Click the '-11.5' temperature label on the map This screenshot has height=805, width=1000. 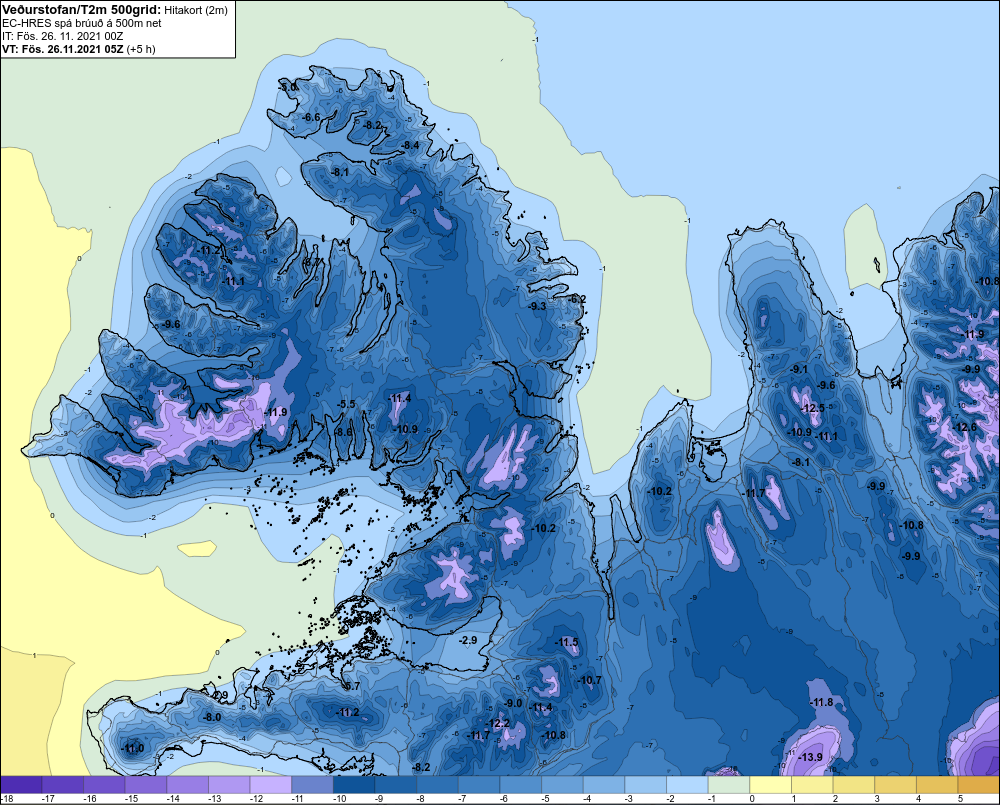pos(567,642)
